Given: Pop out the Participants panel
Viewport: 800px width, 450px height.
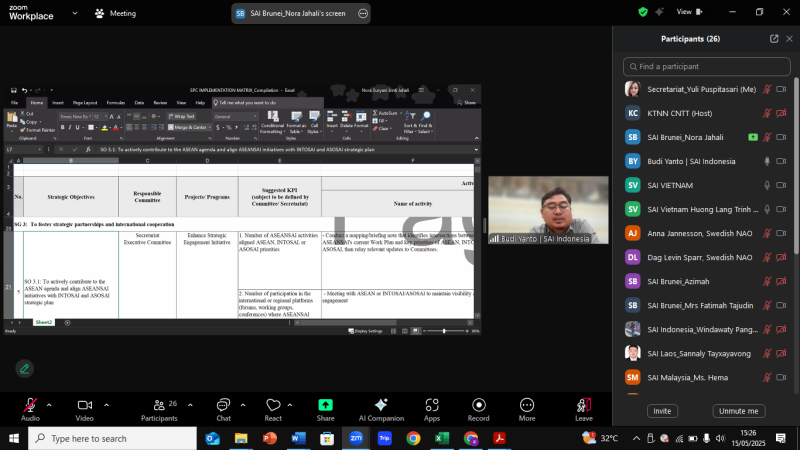Looking at the screenshot, I should click(x=774, y=38).
